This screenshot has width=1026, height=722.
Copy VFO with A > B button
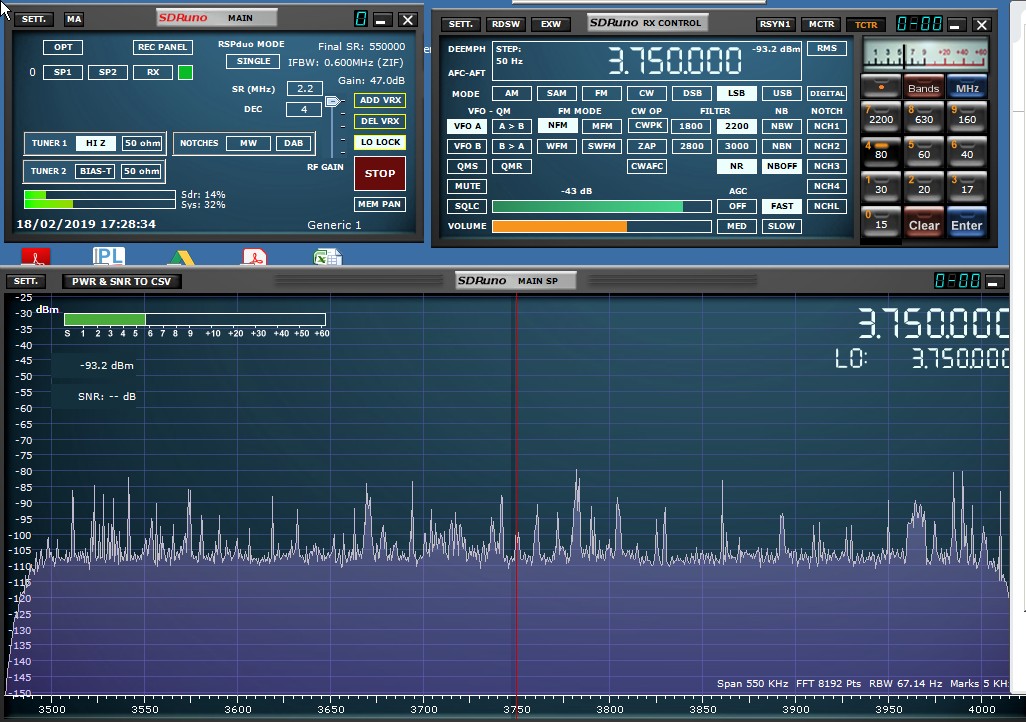click(x=512, y=126)
